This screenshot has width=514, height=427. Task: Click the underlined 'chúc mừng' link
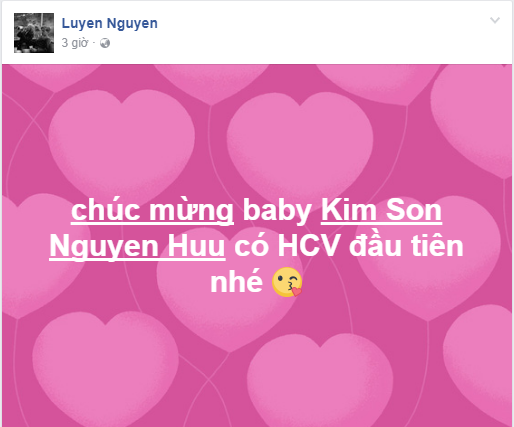tap(152, 211)
